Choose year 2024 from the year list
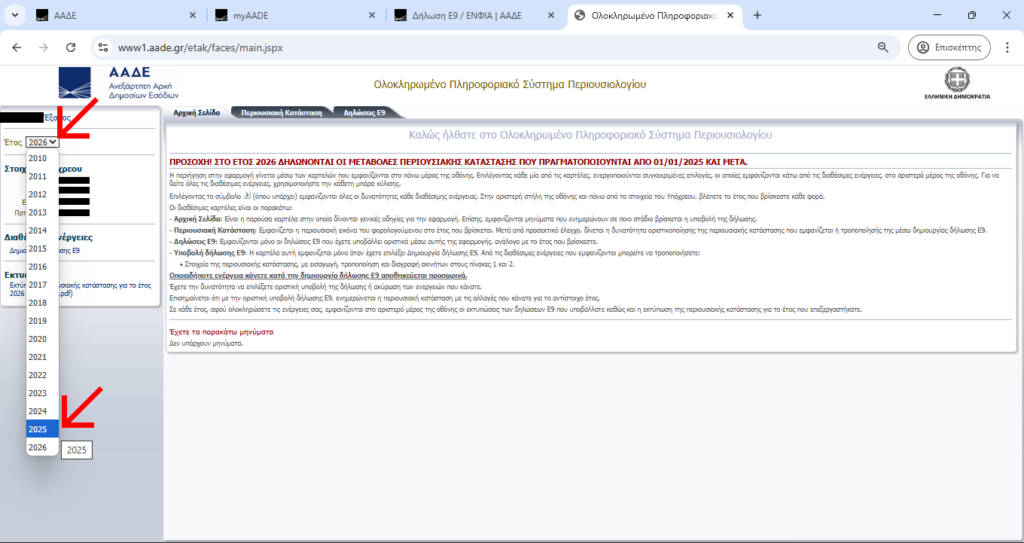 (38, 411)
